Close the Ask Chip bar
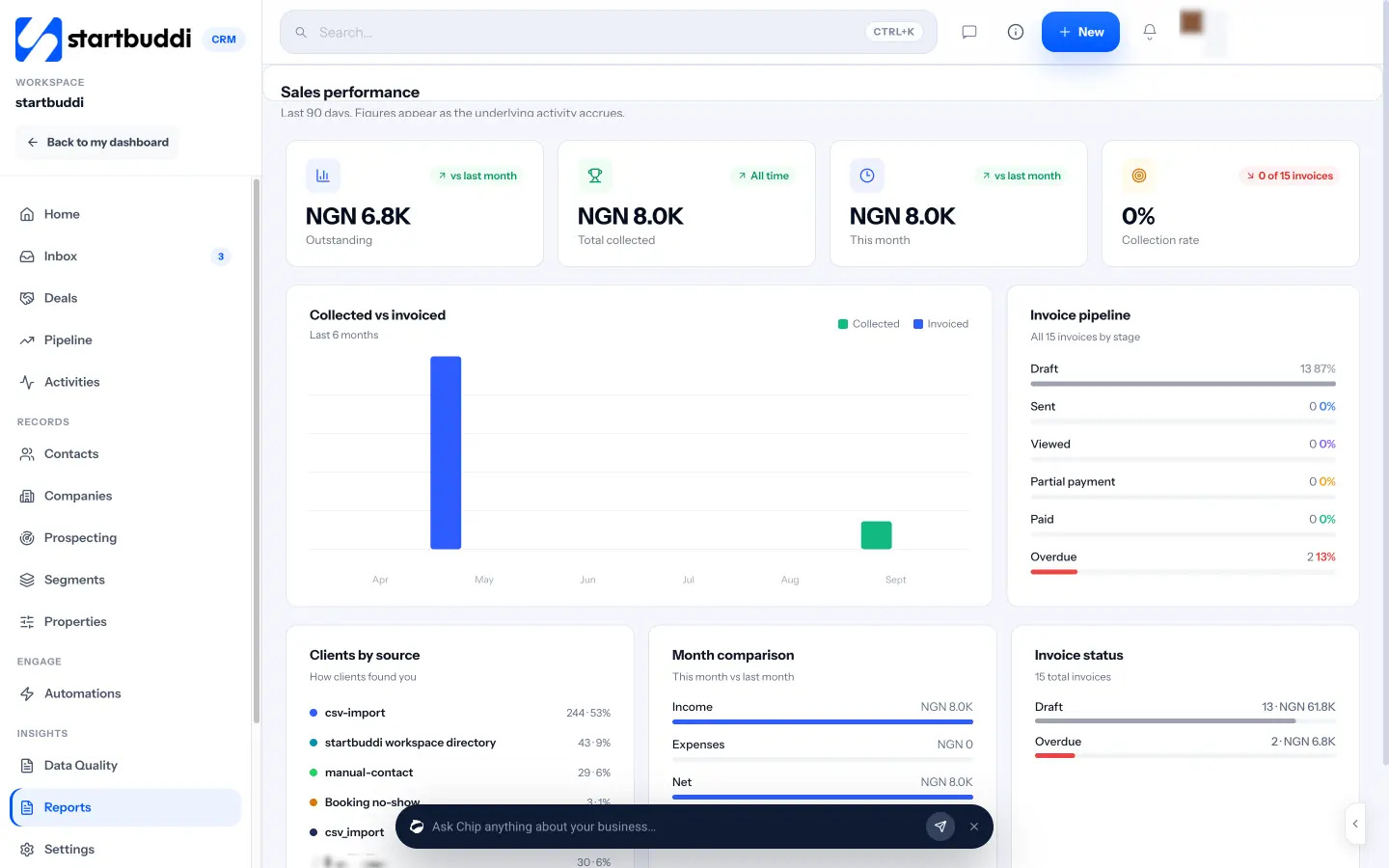Screen dimensions: 1389x868 click(x=974, y=827)
